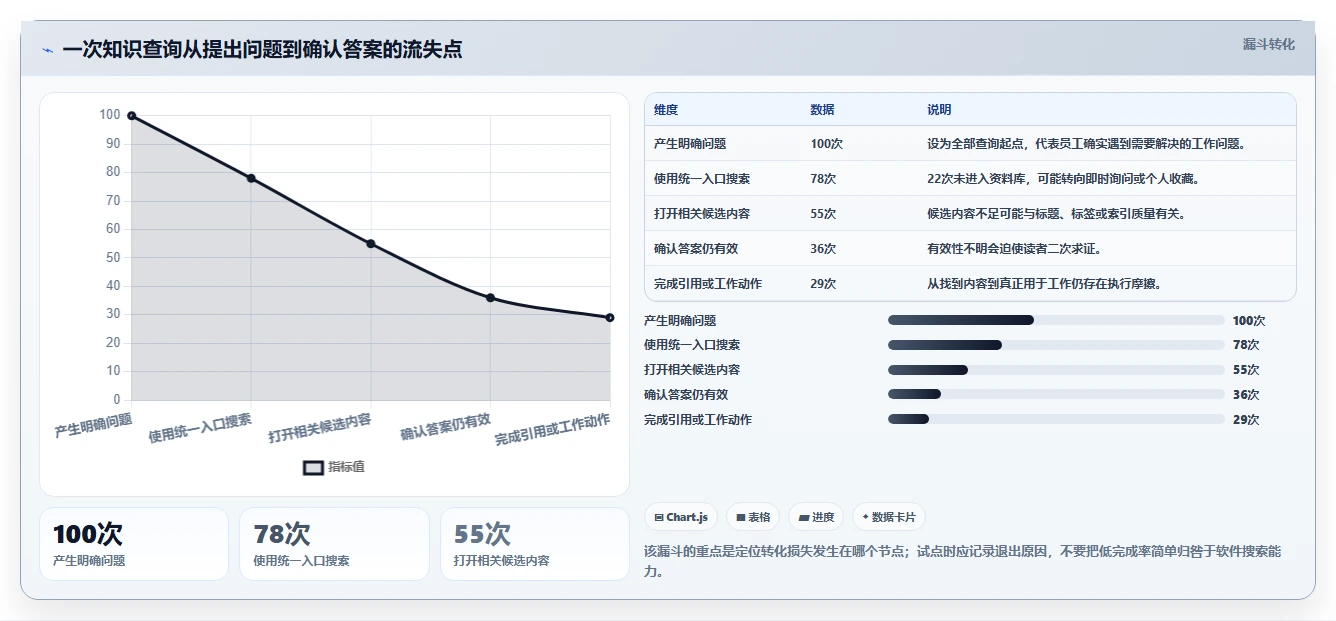1336x621 pixels.
Task: Click table cell 产生明确问题
Action: 690,144
